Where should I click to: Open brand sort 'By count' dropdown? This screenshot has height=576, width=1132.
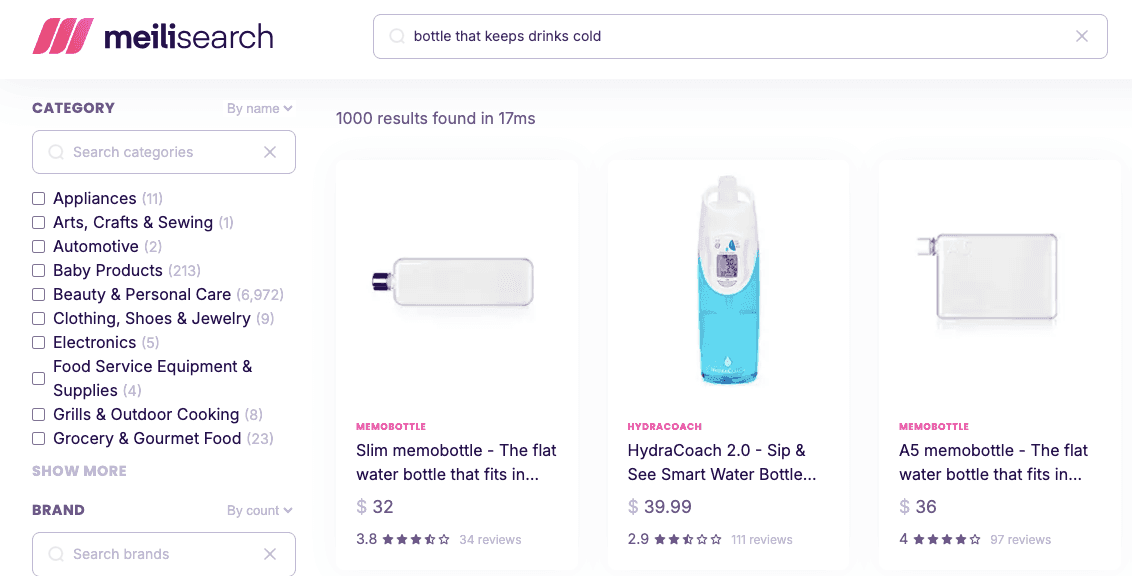click(x=259, y=510)
